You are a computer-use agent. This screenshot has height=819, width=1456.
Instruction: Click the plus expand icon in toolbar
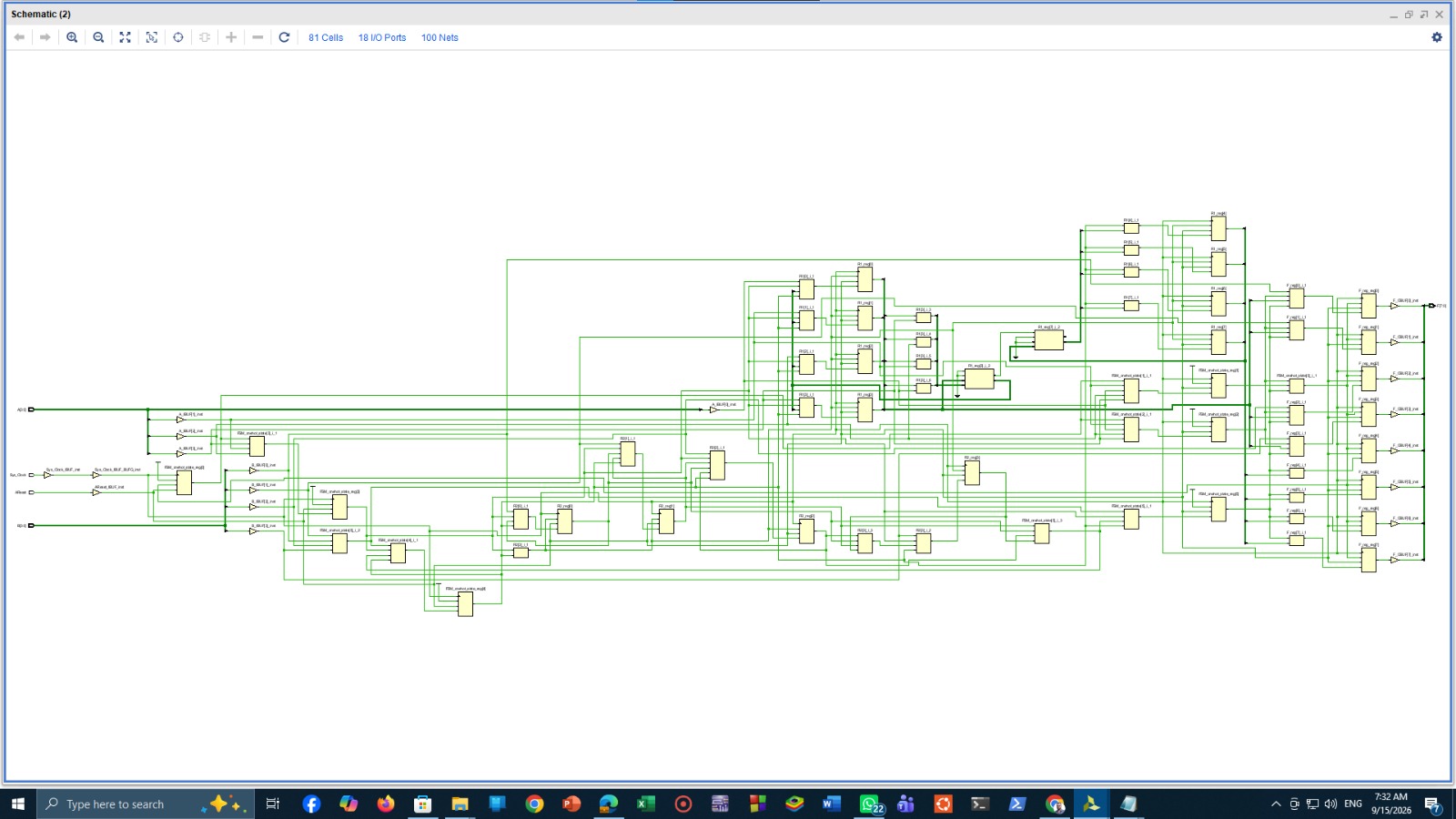click(x=231, y=37)
